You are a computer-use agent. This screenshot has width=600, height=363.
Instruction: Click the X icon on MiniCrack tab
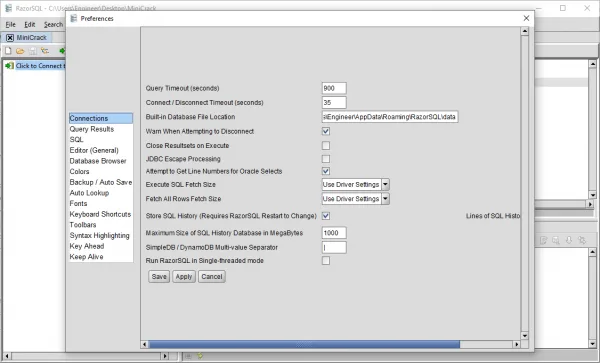(x=10, y=37)
